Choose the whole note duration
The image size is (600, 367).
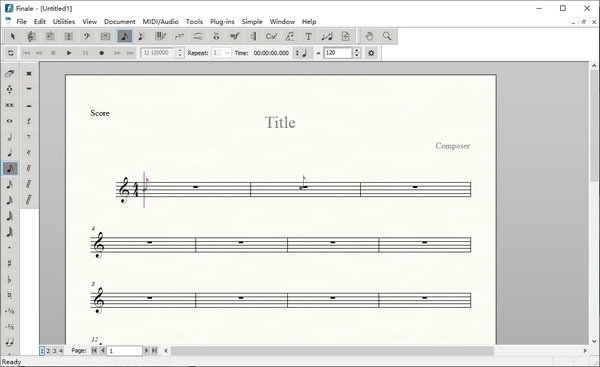coord(10,121)
